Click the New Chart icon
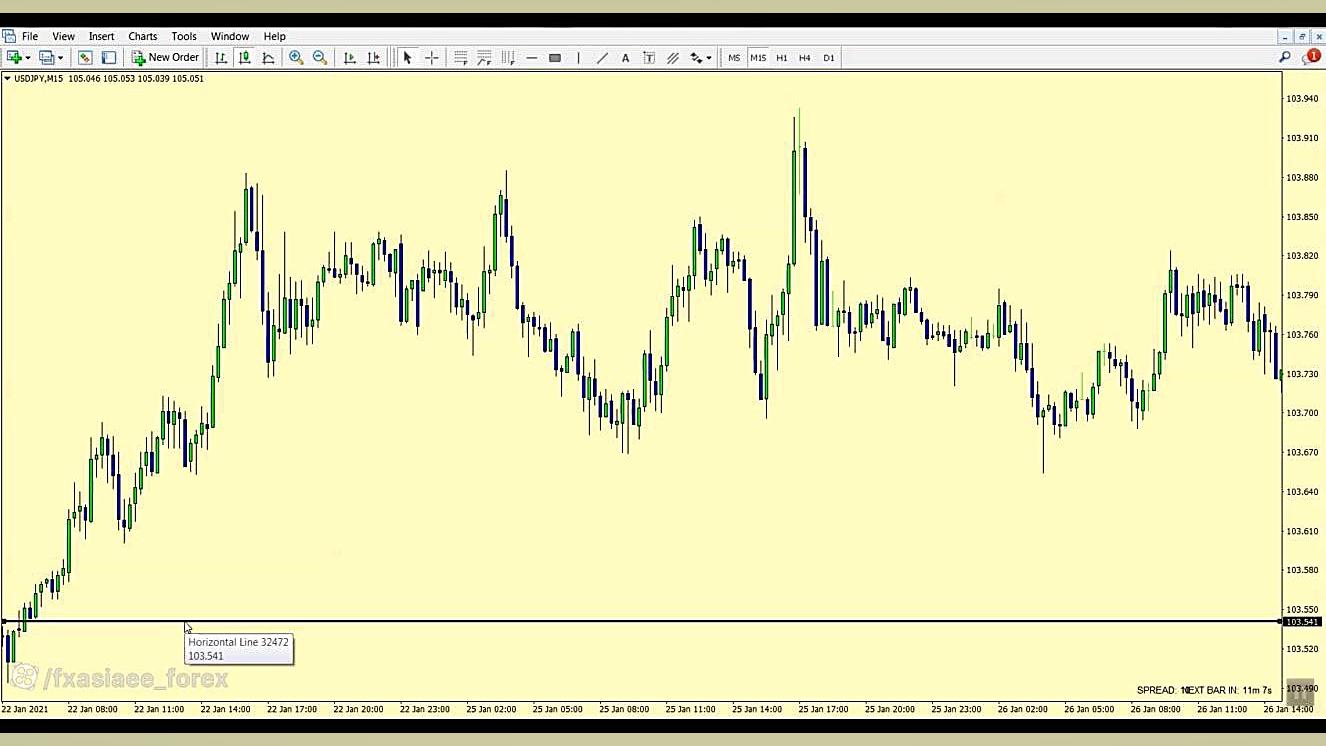Viewport: 1326px width, 746px height. pos(14,58)
